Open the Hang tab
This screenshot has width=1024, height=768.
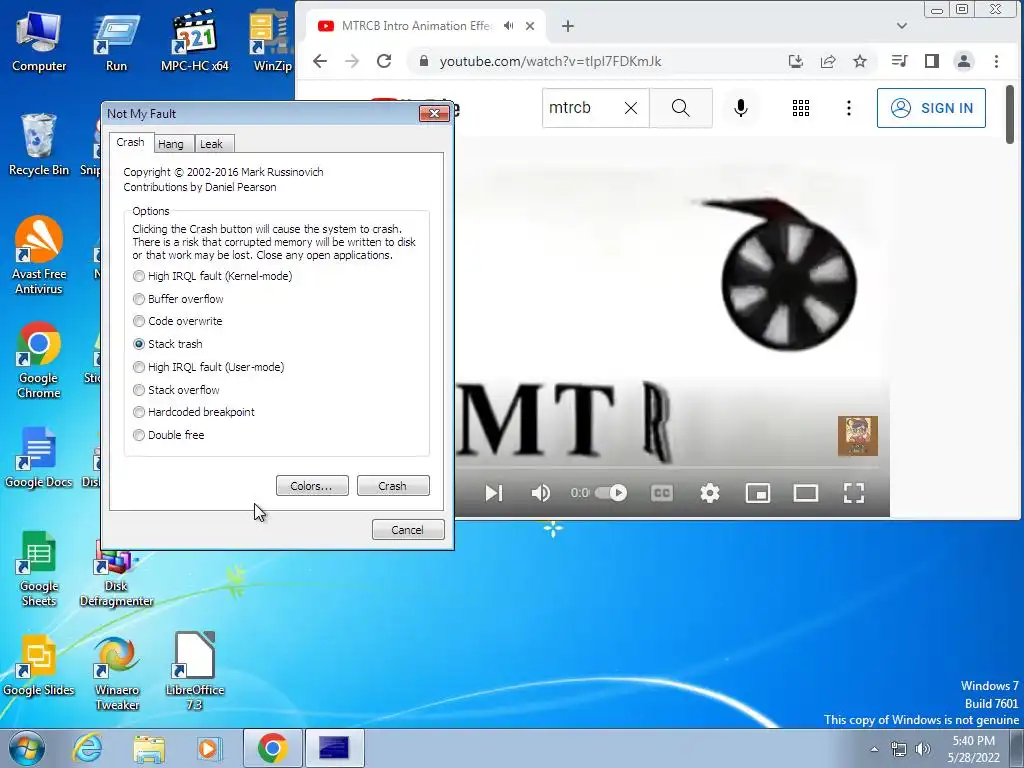[x=171, y=144]
